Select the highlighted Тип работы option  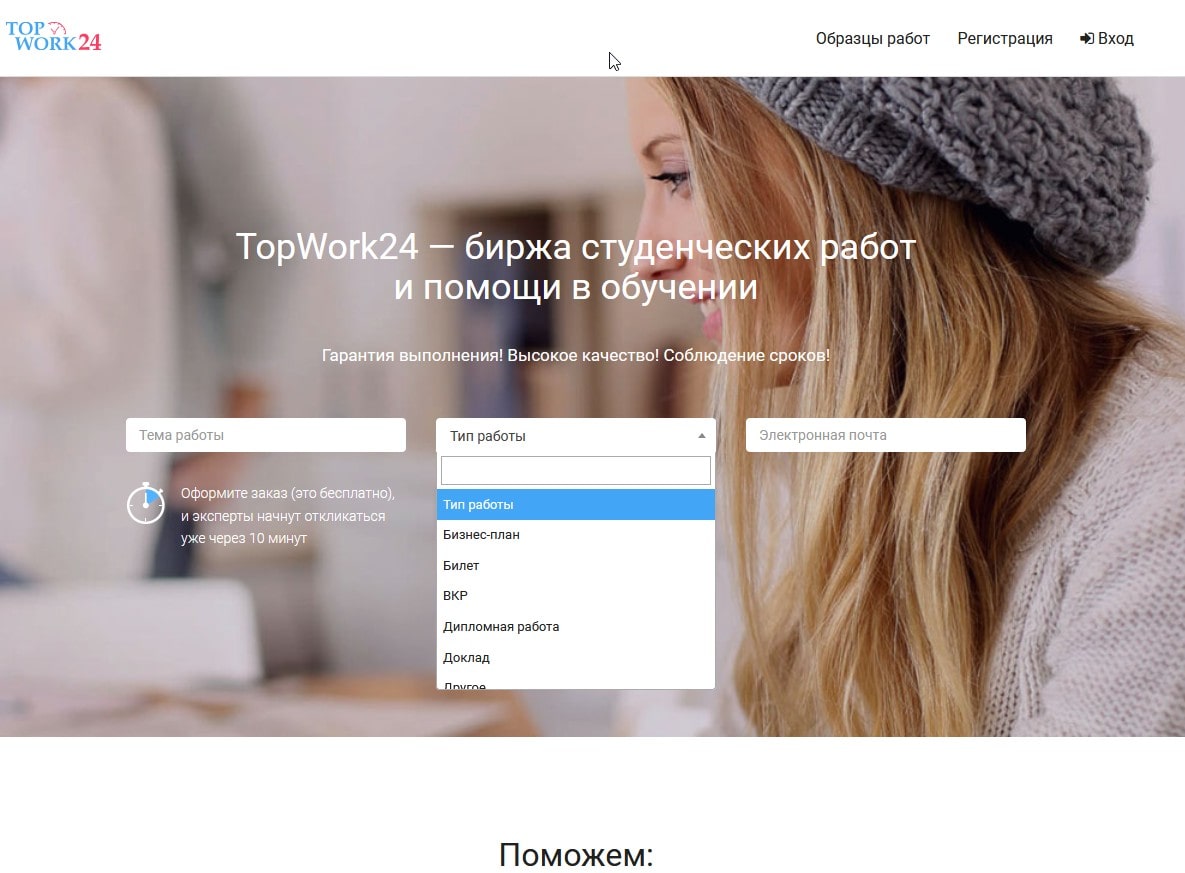pyautogui.click(x=575, y=505)
